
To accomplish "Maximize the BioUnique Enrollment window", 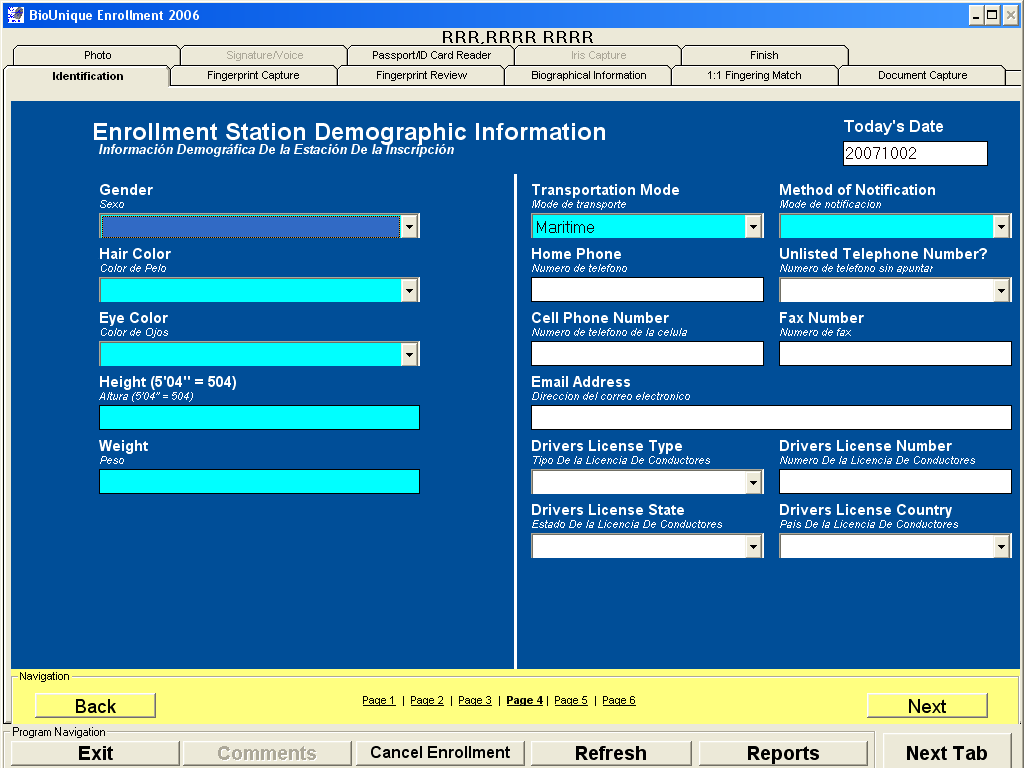I will click(x=992, y=15).
